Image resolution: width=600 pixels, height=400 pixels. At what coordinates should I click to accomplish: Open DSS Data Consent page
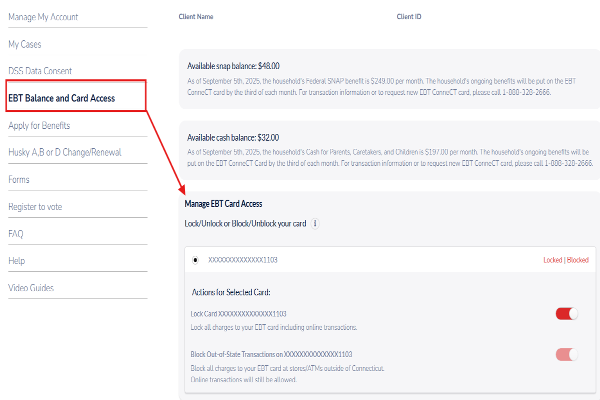tap(40, 71)
